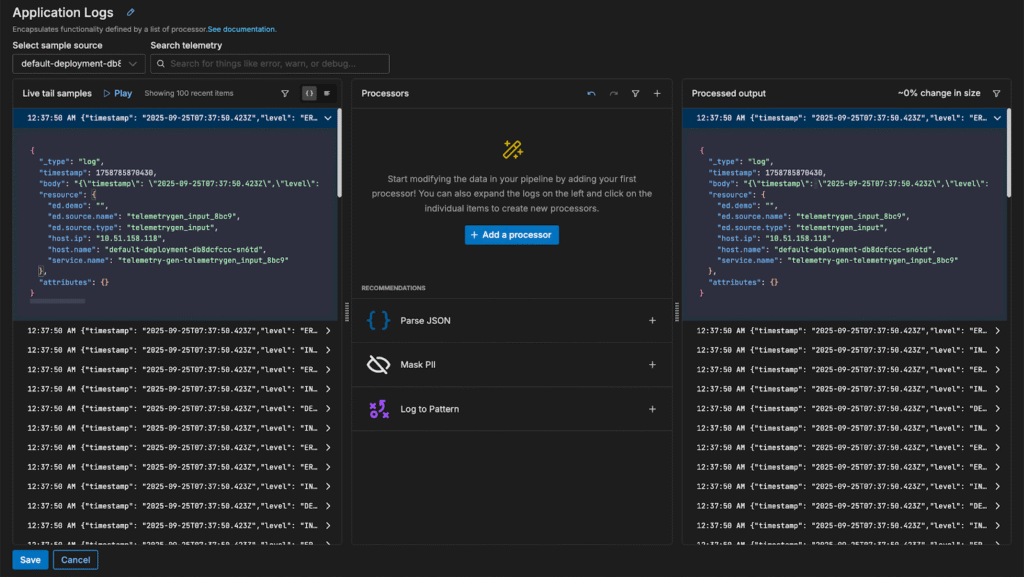The width and height of the screenshot is (1024, 577).
Task: Open the Processed output filter icon
Action: pyautogui.click(x=996, y=93)
